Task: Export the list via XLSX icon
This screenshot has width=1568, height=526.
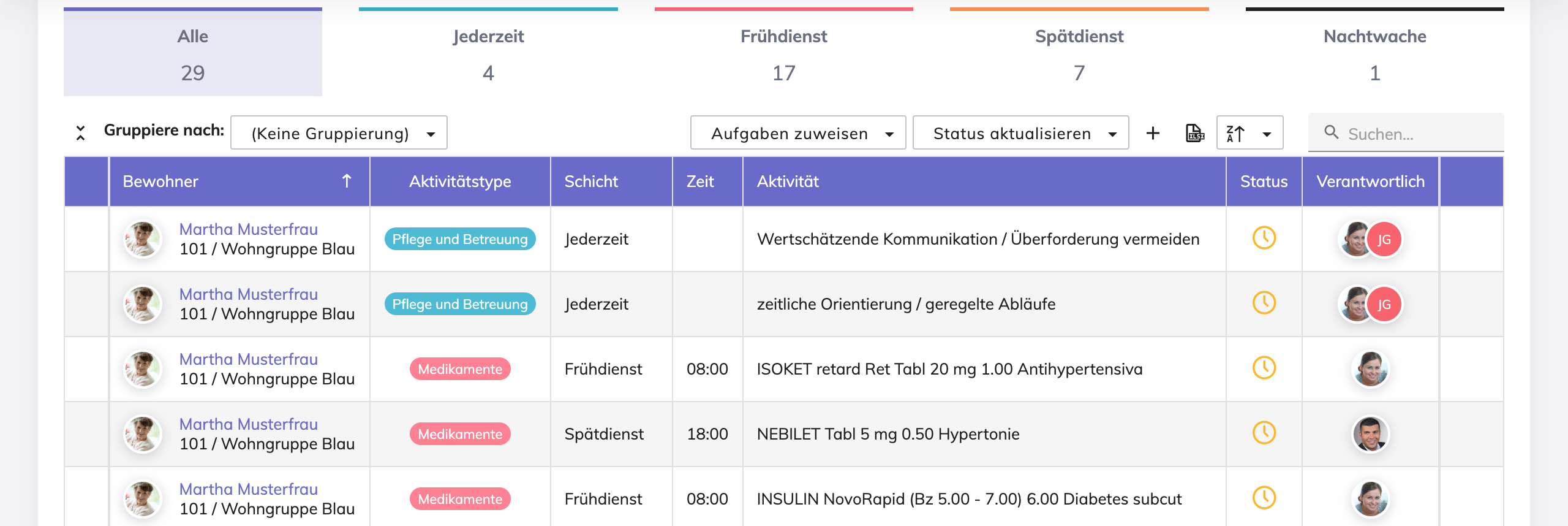Action: point(1194,133)
